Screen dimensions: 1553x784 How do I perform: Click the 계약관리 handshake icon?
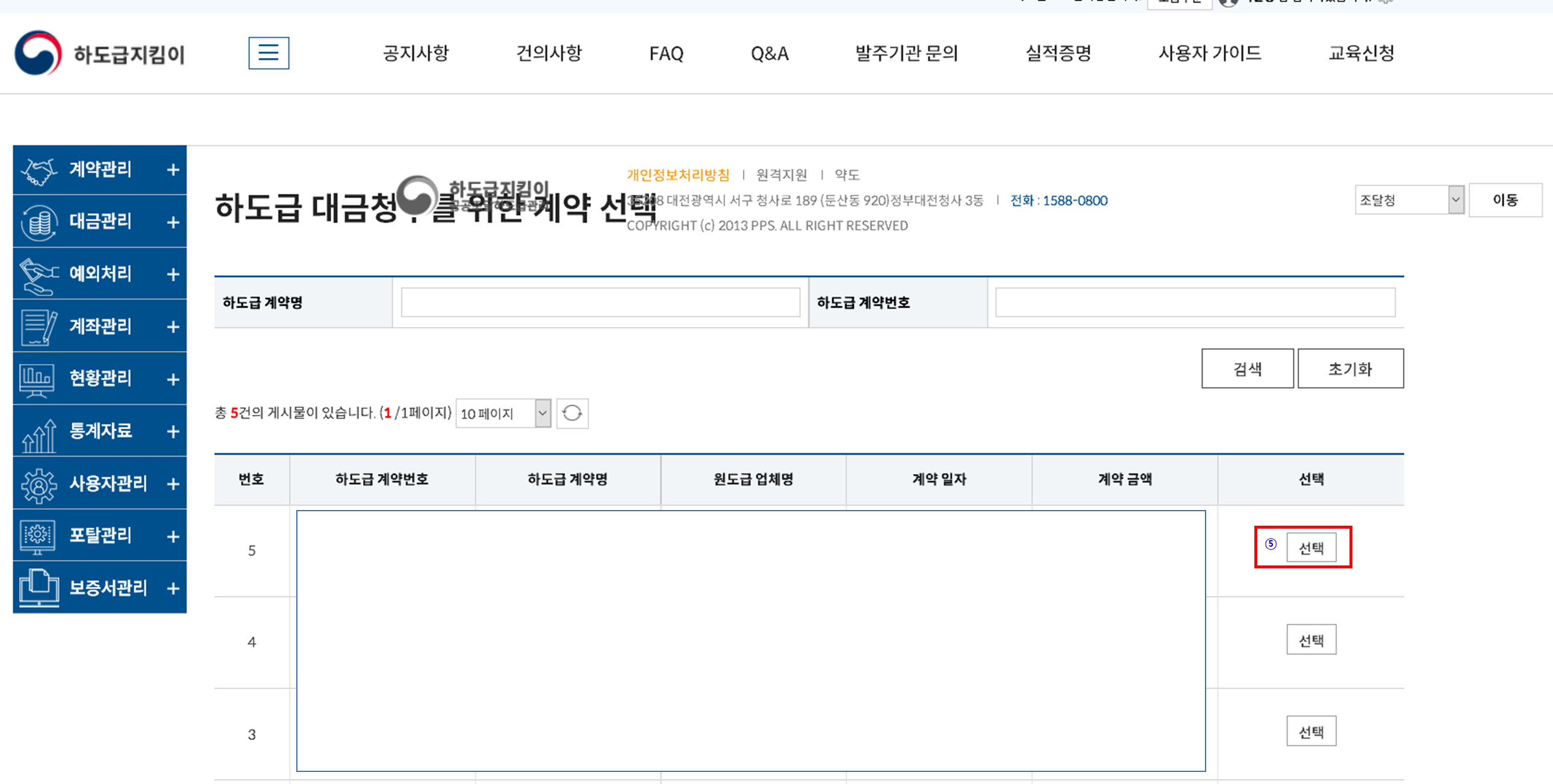point(39,170)
